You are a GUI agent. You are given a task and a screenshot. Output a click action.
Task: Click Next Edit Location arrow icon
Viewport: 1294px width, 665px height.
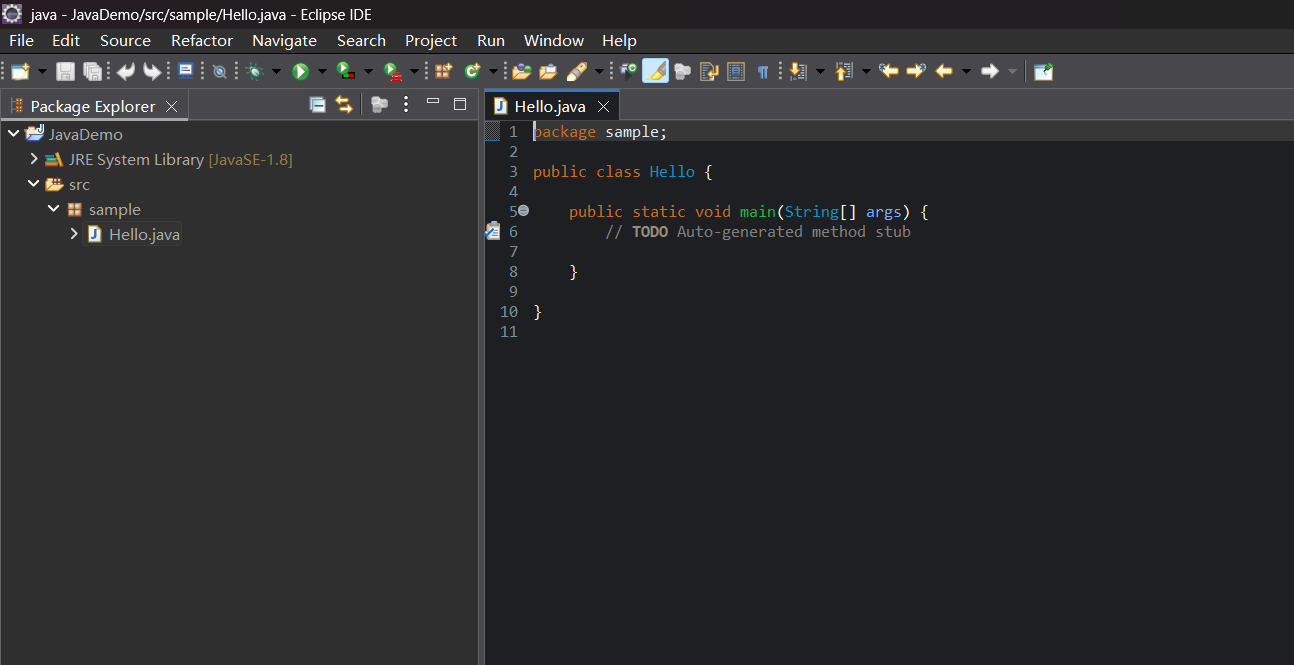916,71
